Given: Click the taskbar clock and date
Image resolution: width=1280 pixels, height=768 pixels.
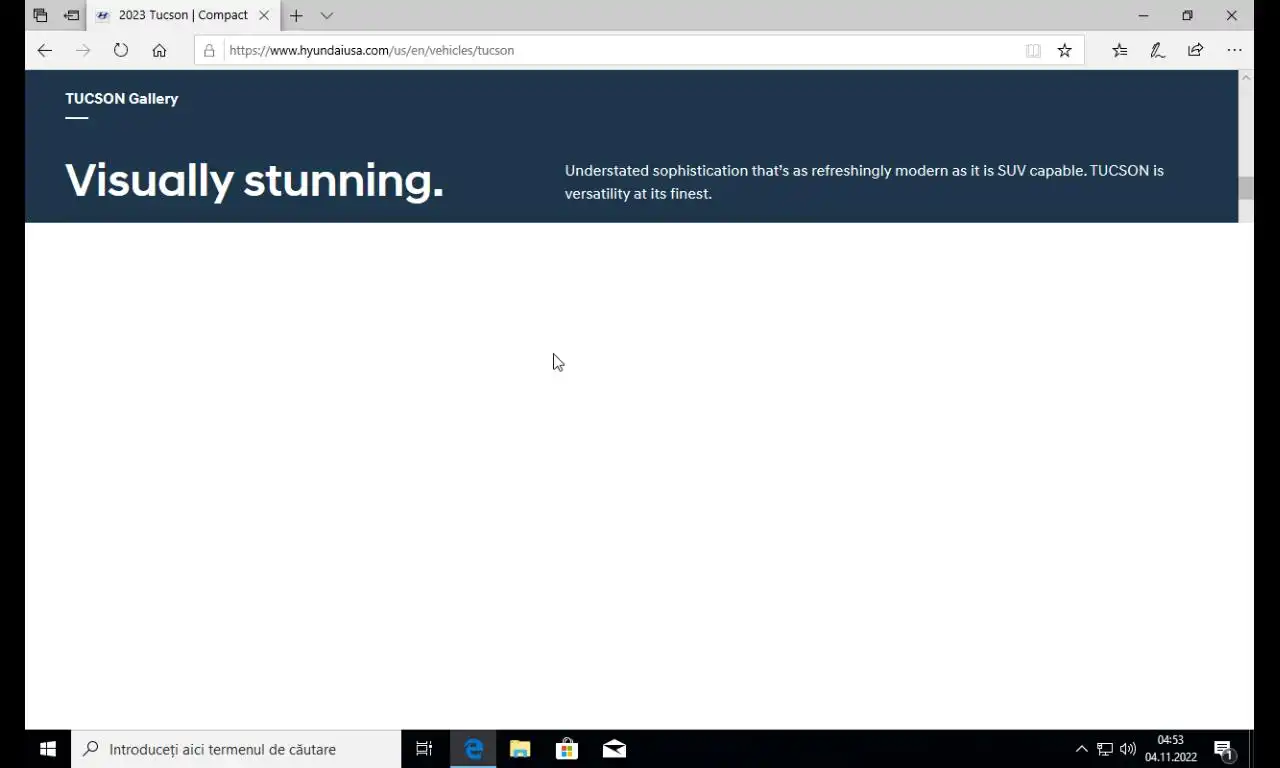Looking at the screenshot, I should [1171, 749].
